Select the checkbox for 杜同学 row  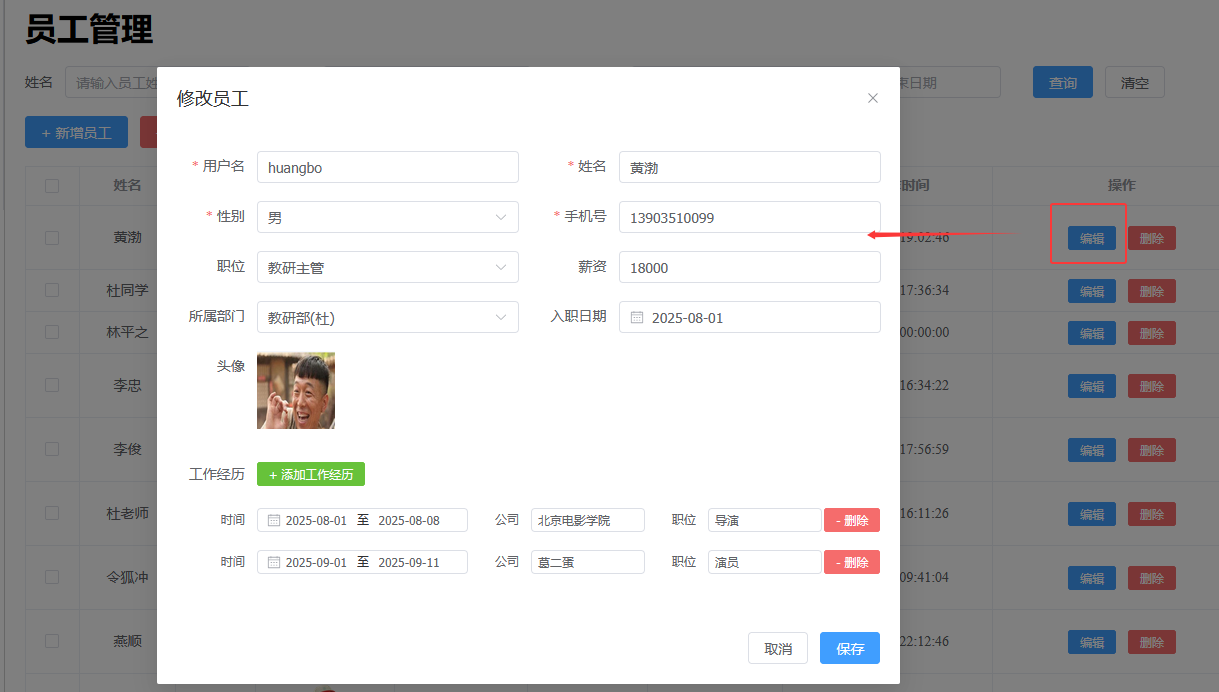[52, 290]
